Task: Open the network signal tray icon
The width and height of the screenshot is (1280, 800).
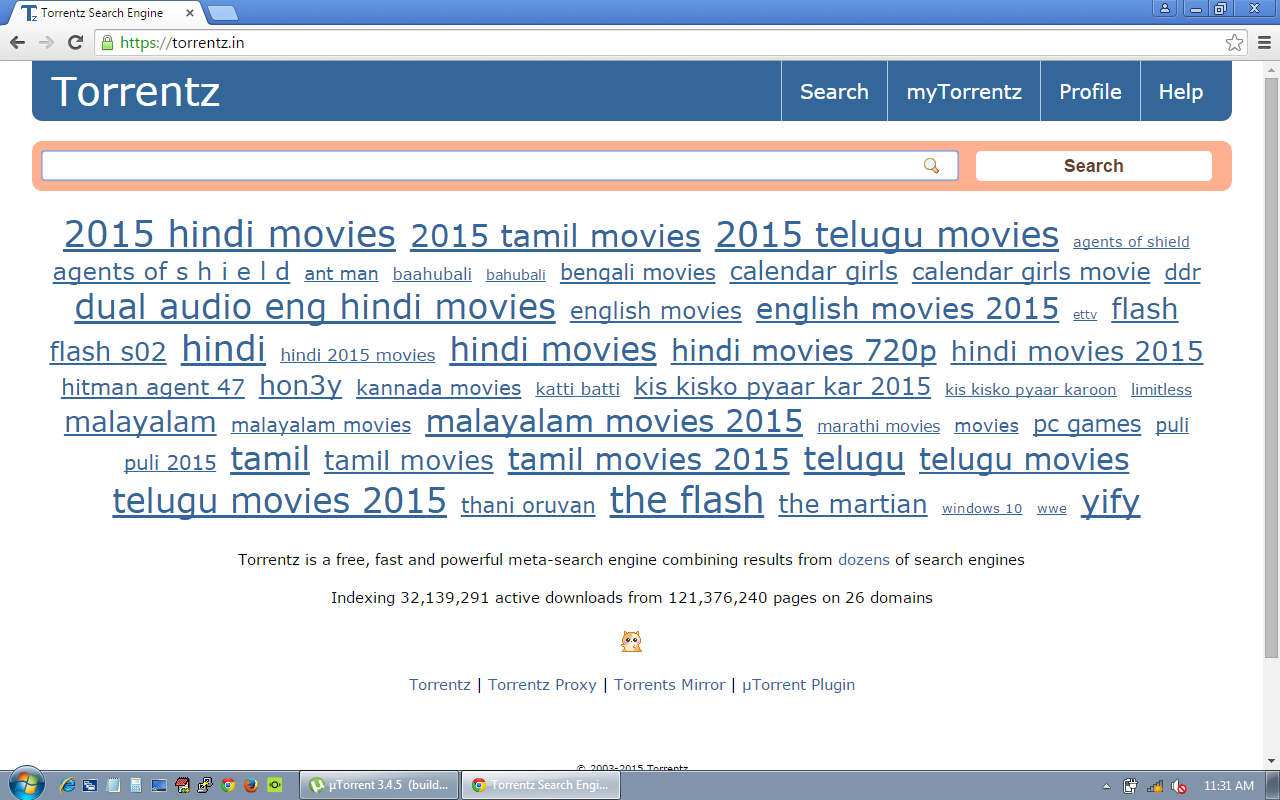Action: (x=1155, y=786)
